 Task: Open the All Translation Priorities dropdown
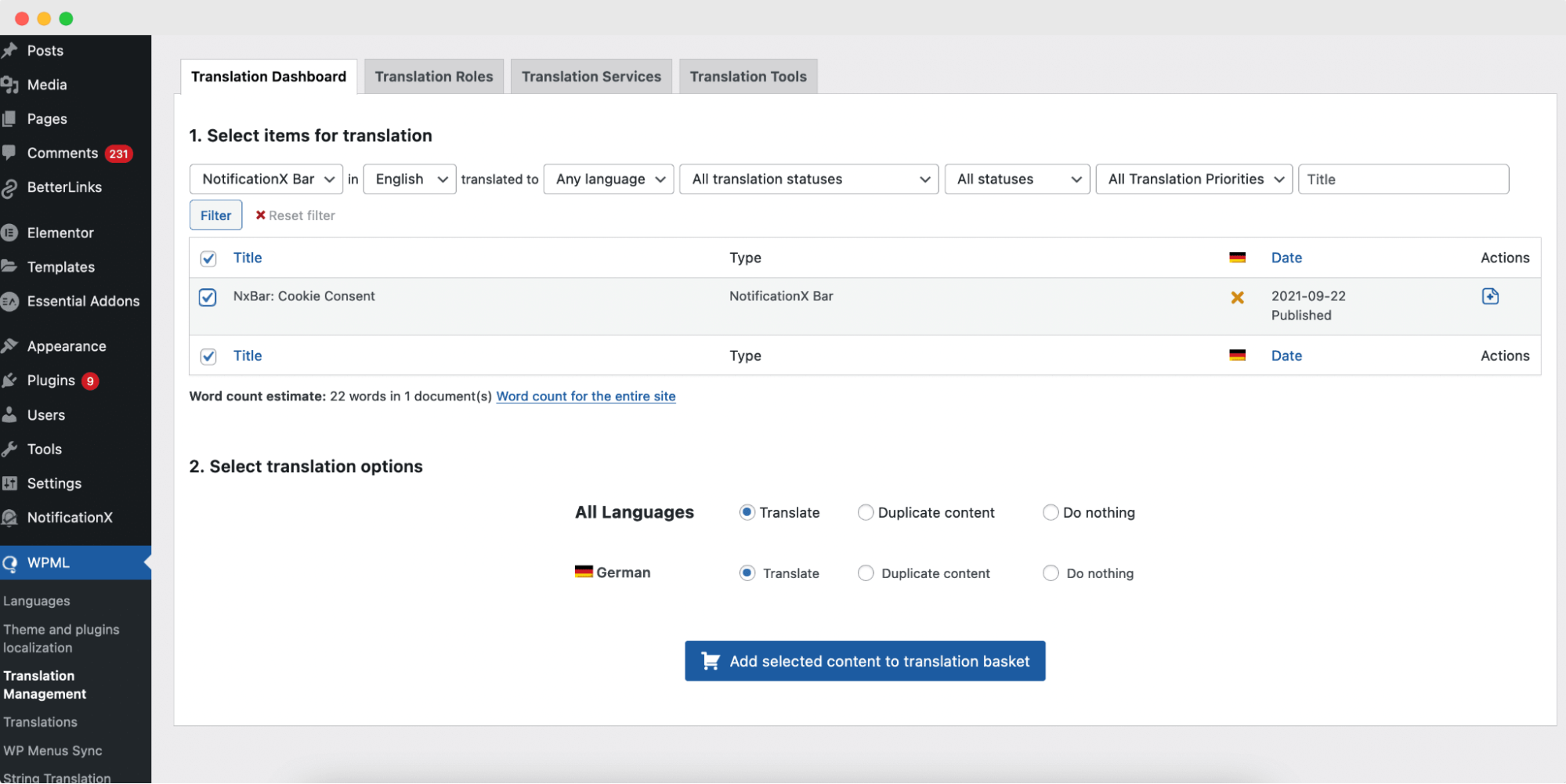[x=1194, y=179]
